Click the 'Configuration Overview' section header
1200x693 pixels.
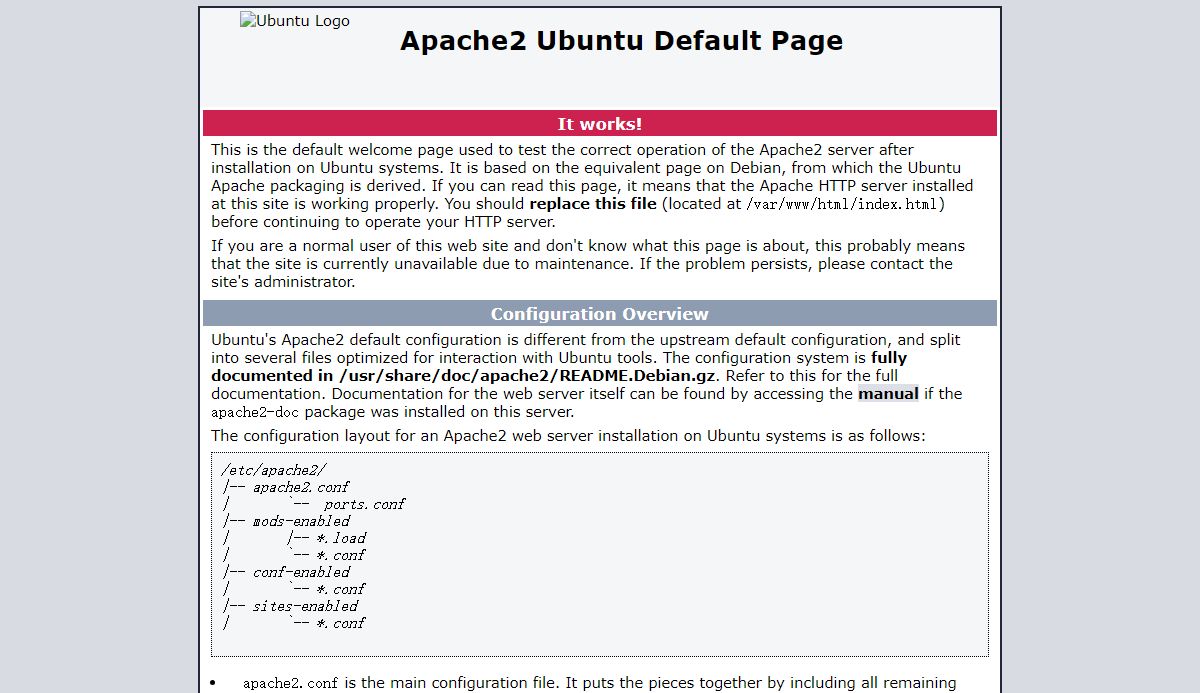pos(600,314)
